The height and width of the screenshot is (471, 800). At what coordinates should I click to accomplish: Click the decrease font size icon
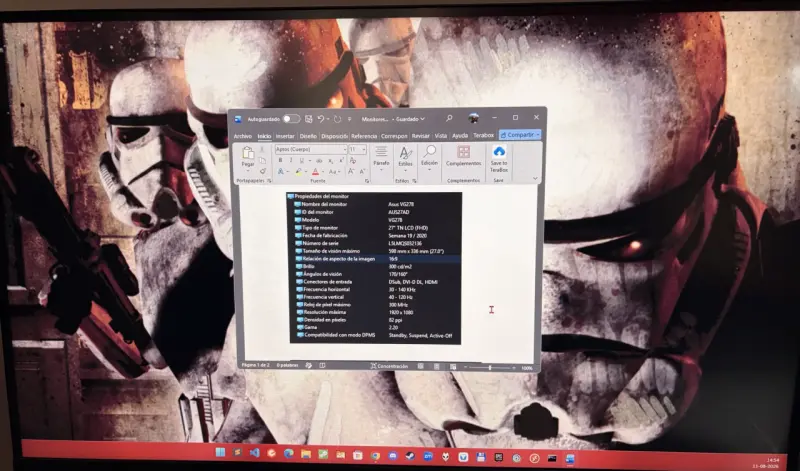click(x=362, y=171)
